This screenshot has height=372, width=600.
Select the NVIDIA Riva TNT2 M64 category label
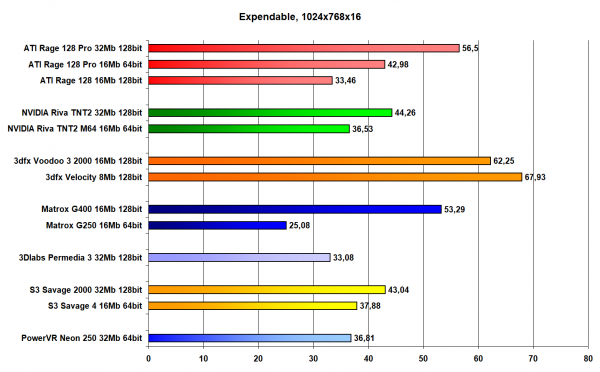point(75,129)
